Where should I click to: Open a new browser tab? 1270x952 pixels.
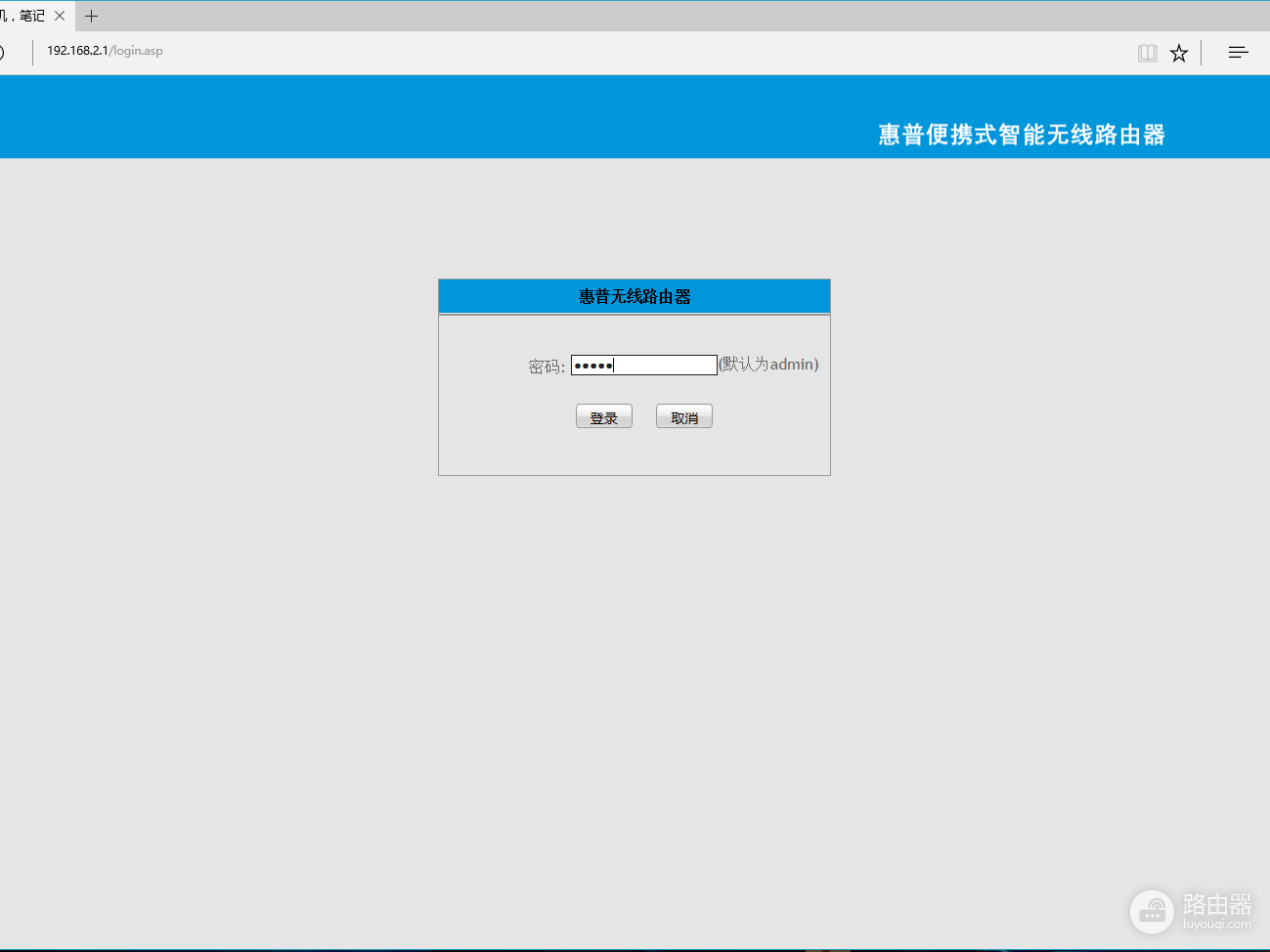tap(92, 16)
